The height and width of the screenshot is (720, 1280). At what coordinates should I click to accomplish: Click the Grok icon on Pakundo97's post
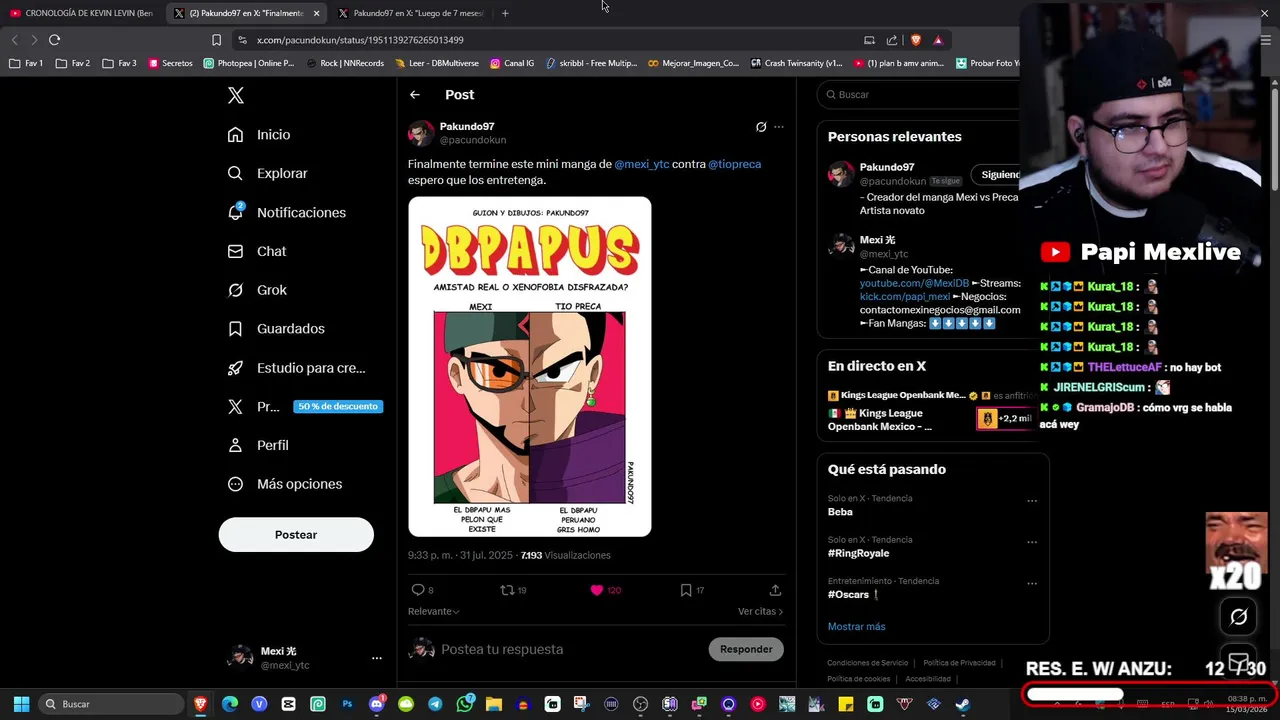[x=761, y=127]
